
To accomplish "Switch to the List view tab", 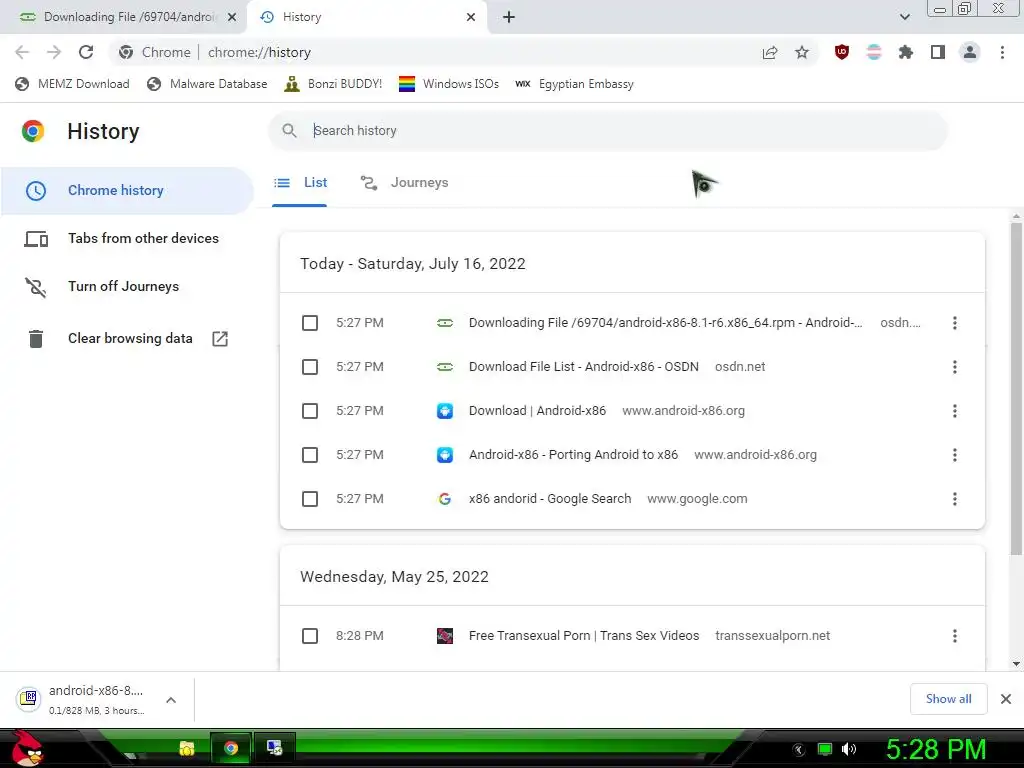I will point(300,183).
